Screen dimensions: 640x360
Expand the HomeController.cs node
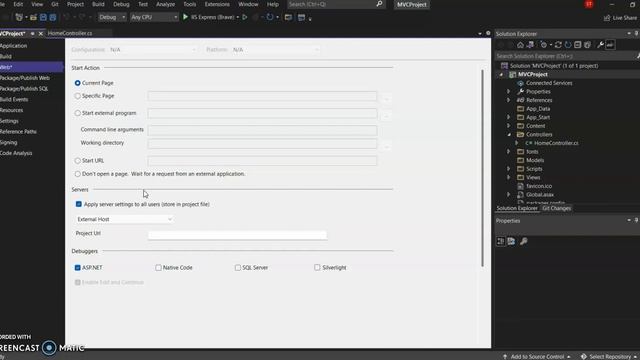[x=517, y=143]
